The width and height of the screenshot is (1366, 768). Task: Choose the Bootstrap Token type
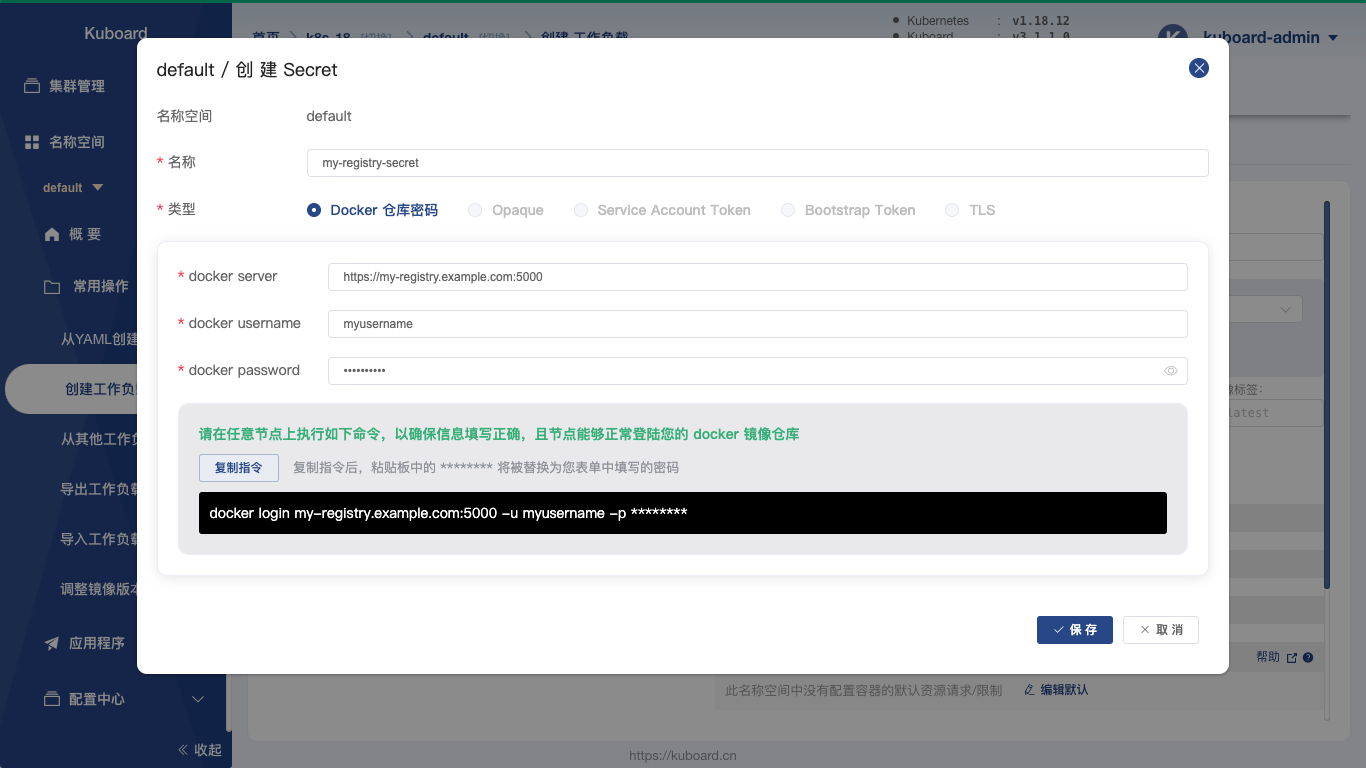point(788,210)
